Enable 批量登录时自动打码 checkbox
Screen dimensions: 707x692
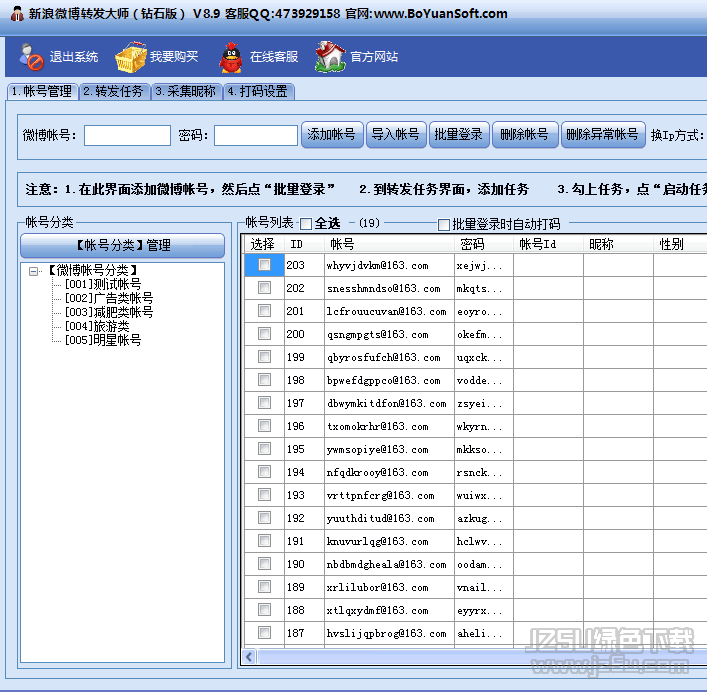[x=444, y=224]
